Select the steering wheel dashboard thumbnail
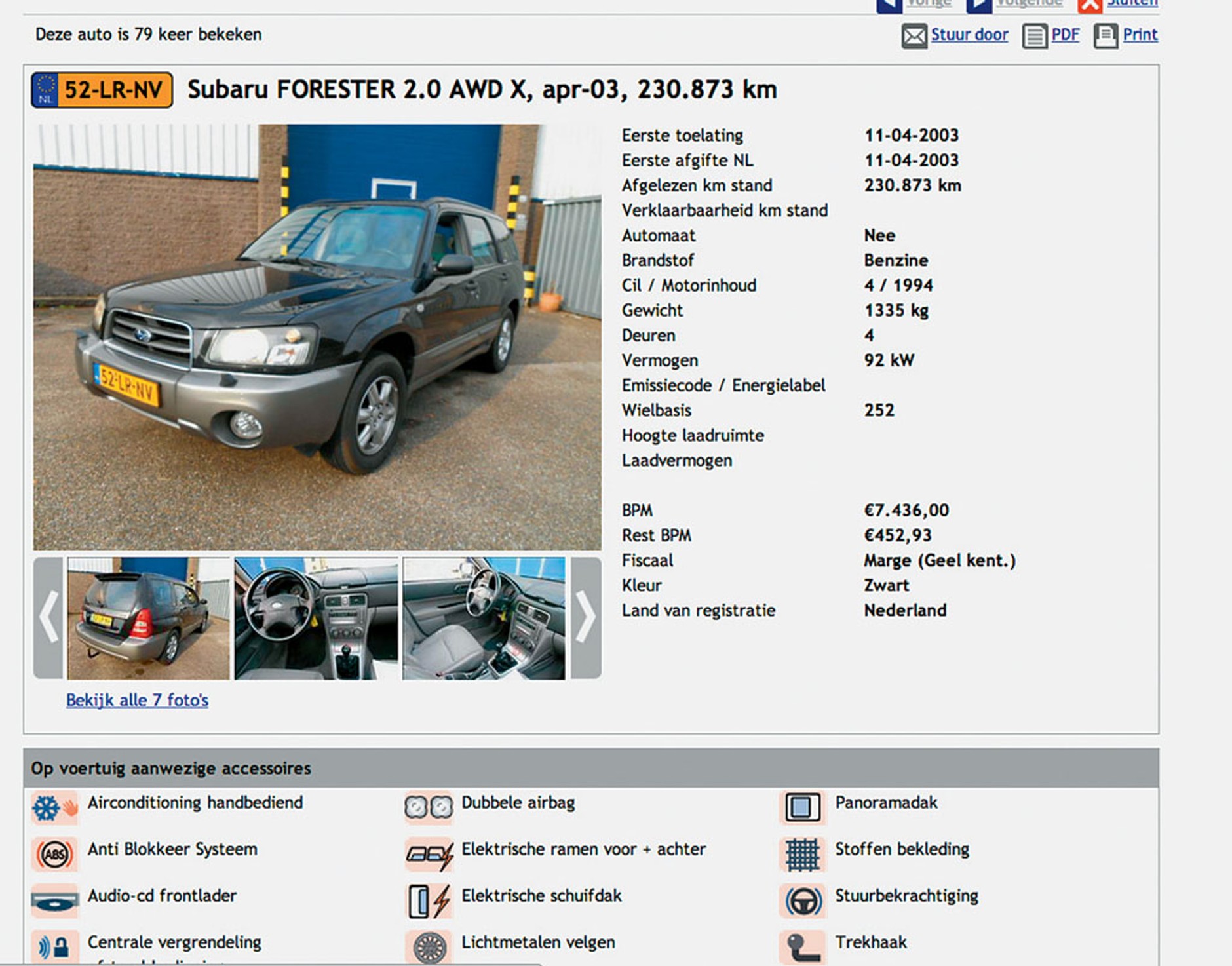The height and width of the screenshot is (966, 1232). tap(316, 618)
